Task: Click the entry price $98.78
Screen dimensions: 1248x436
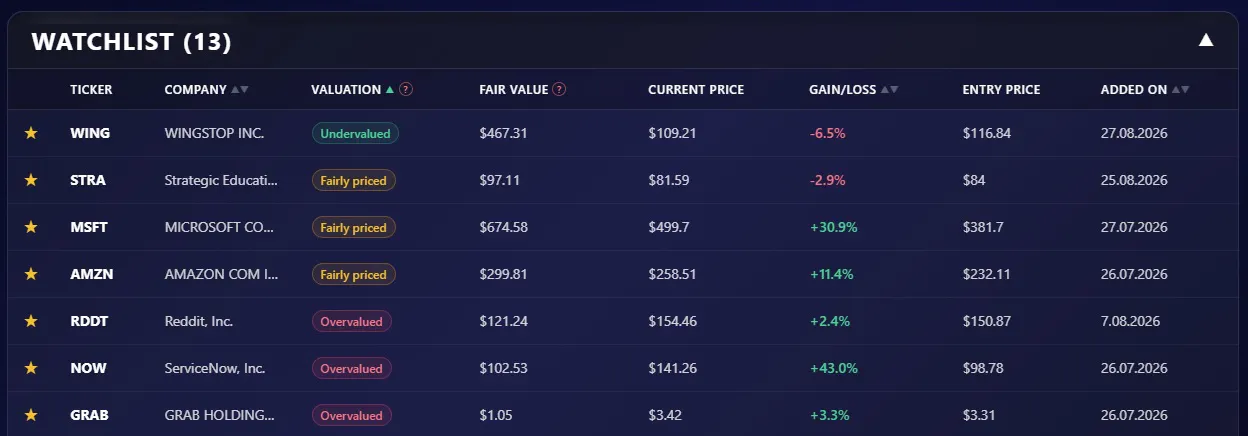Action: [983, 368]
